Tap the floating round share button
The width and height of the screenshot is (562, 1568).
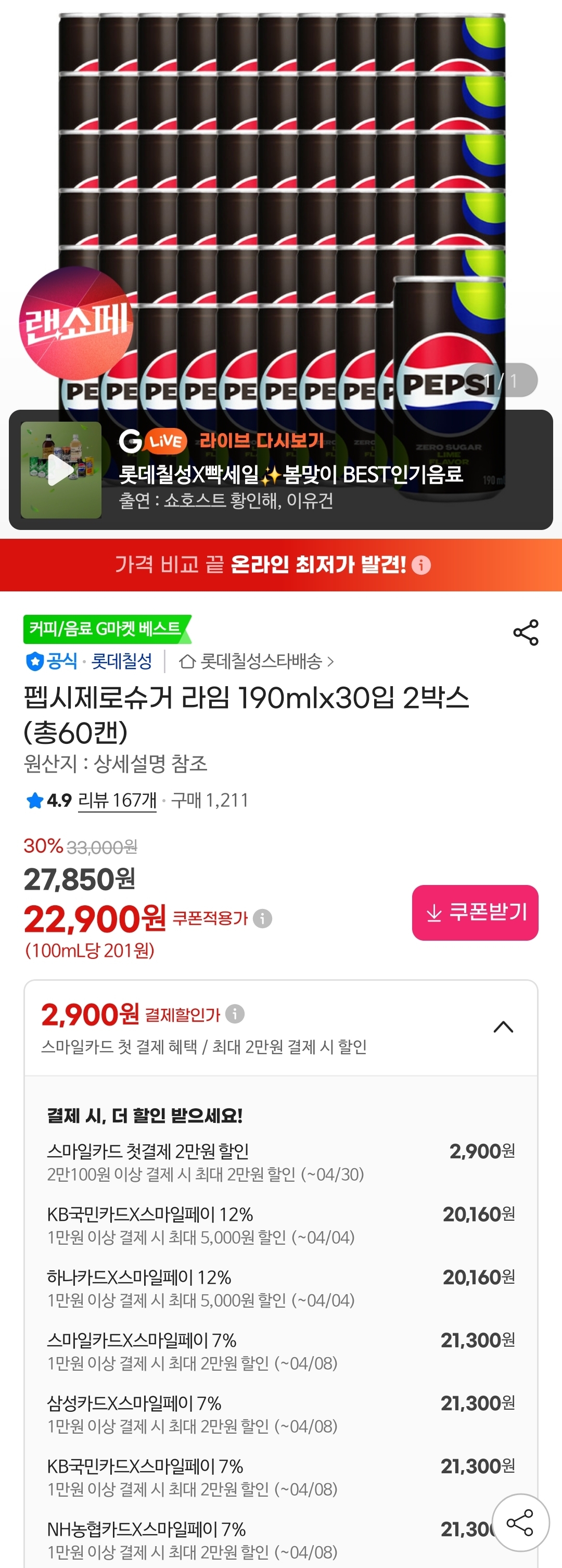click(x=520, y=1522)
